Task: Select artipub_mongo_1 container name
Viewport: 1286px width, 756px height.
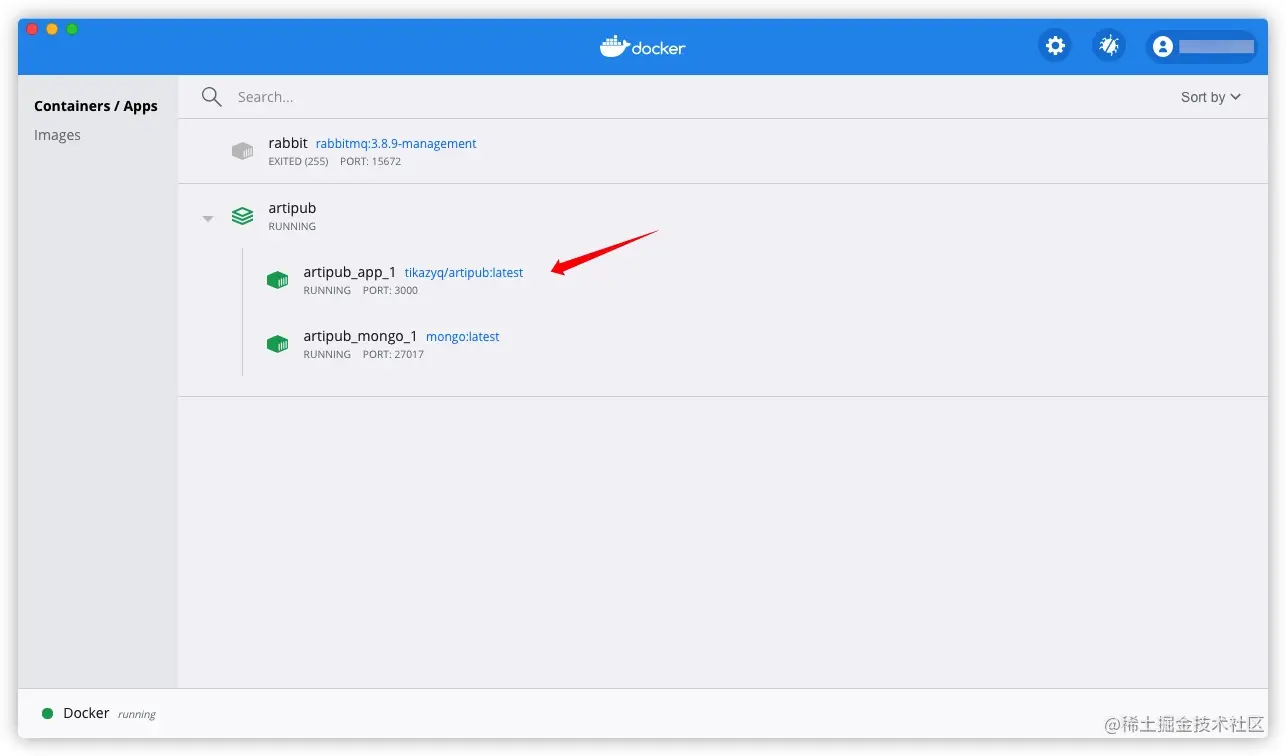Action: [x=360, y=336]
